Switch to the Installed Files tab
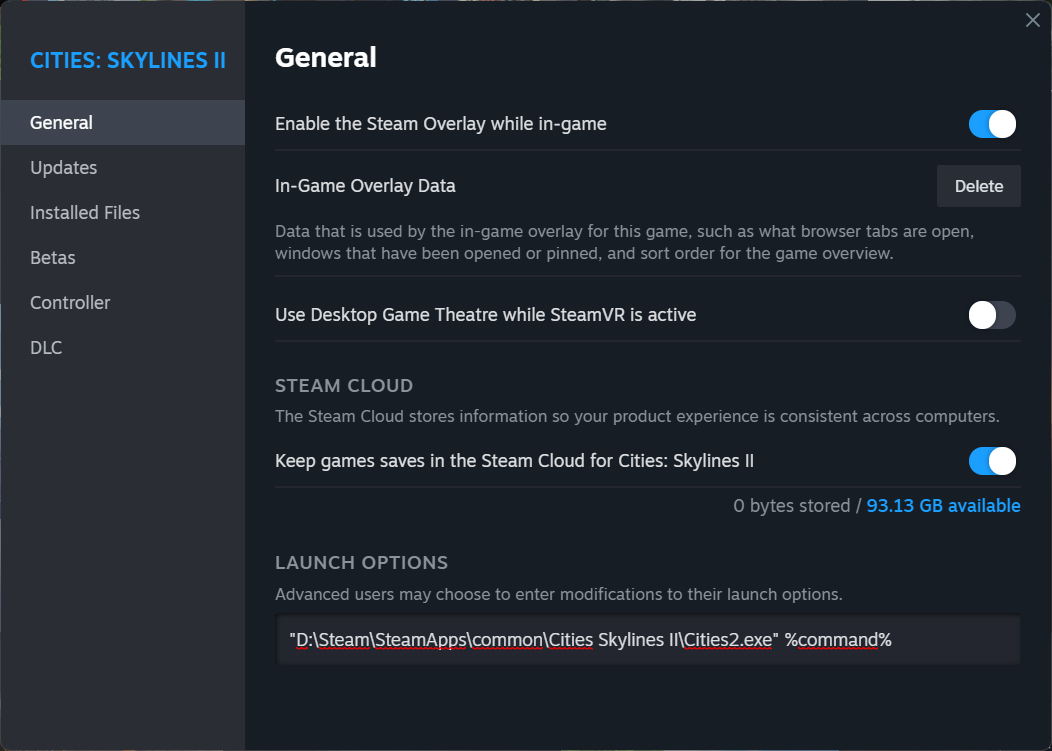Viewport: 1052px width, 751px height. 85,213
